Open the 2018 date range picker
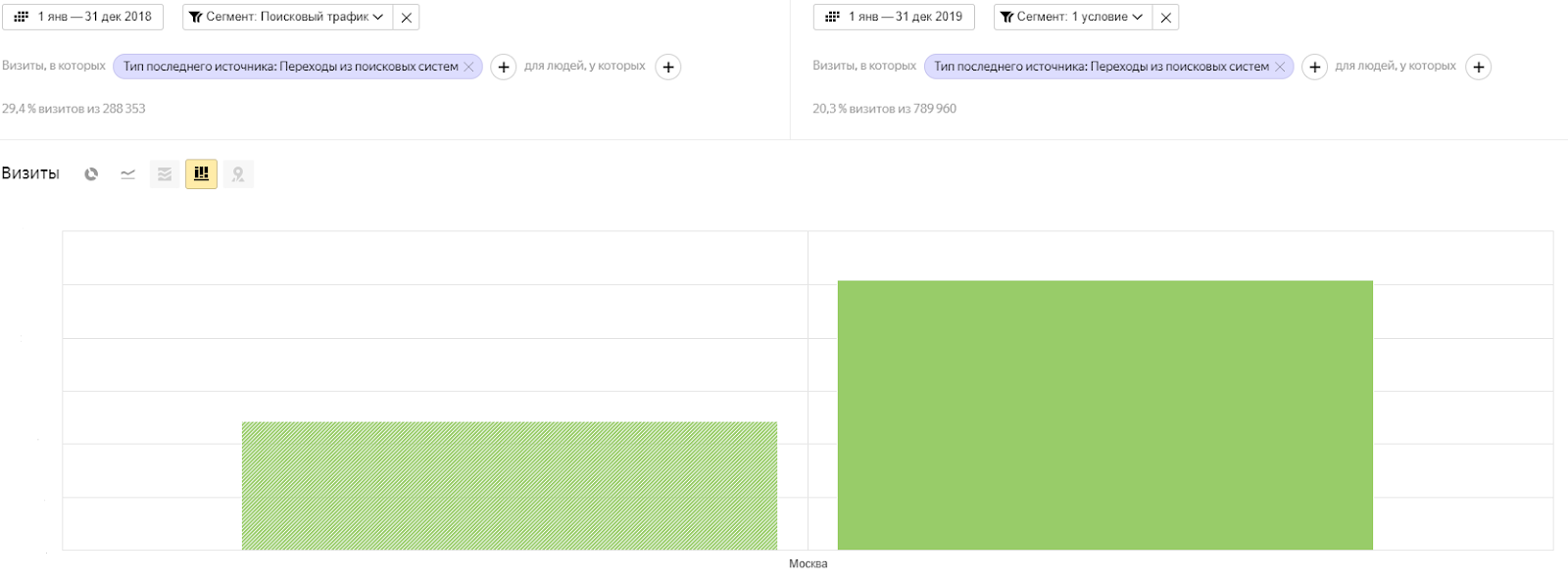The width and height of the screenshot is (1568, 579). pos(83,17)
